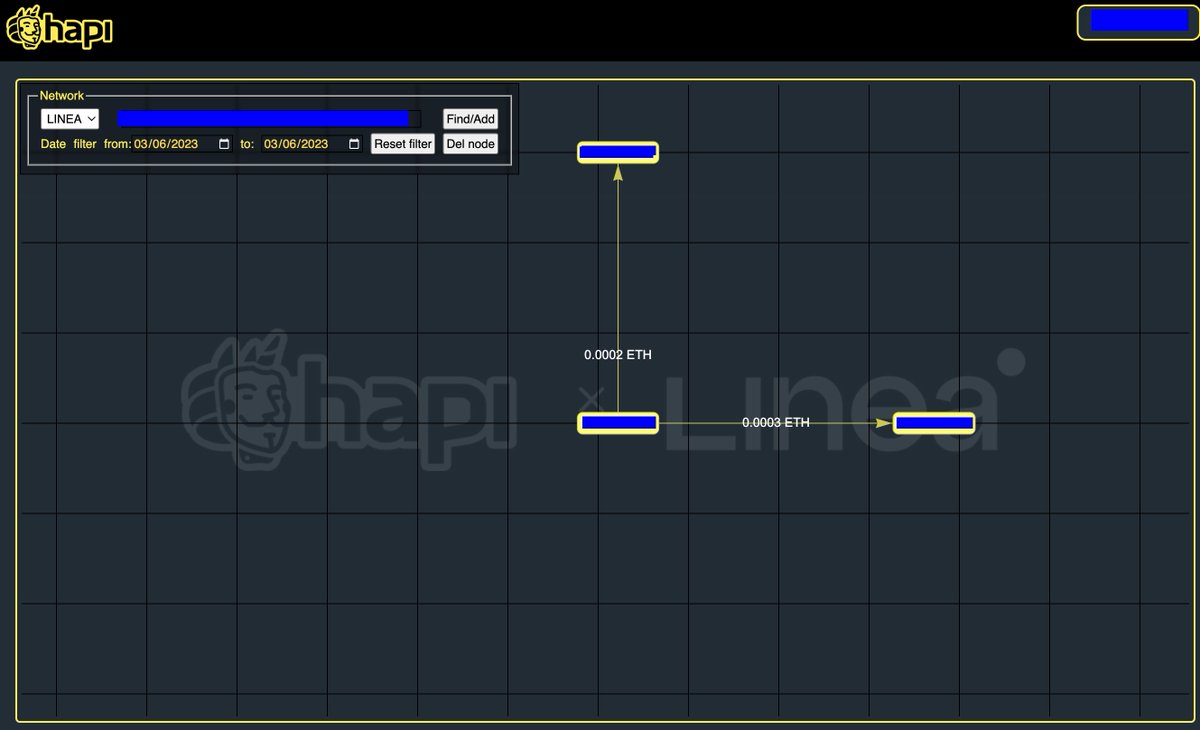Viewport: 1200px width, 730px height.
Task: Click the hapi logo in header
Action: (x=59, y=27)
